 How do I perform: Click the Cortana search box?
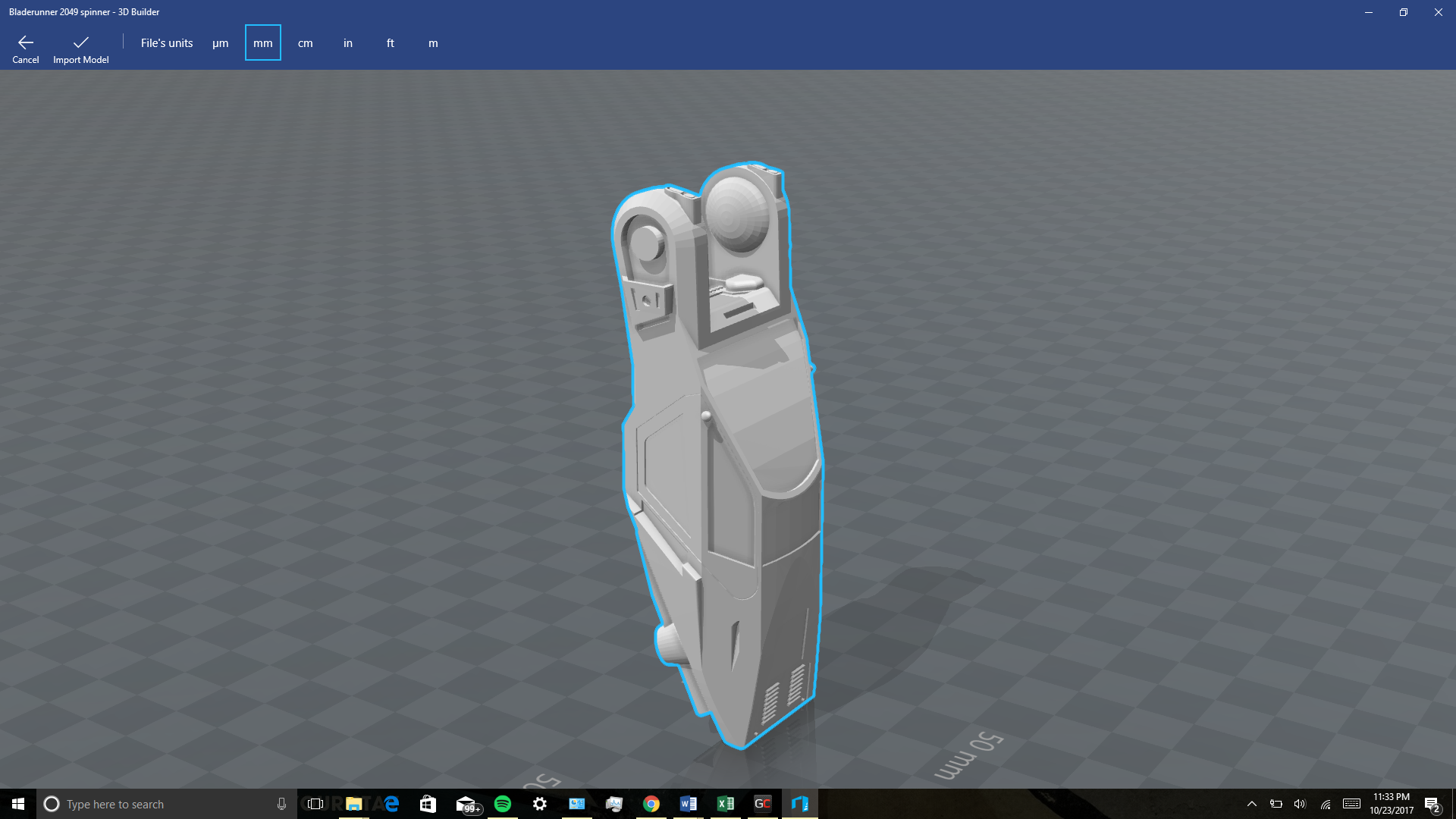[x=167, y=804]
